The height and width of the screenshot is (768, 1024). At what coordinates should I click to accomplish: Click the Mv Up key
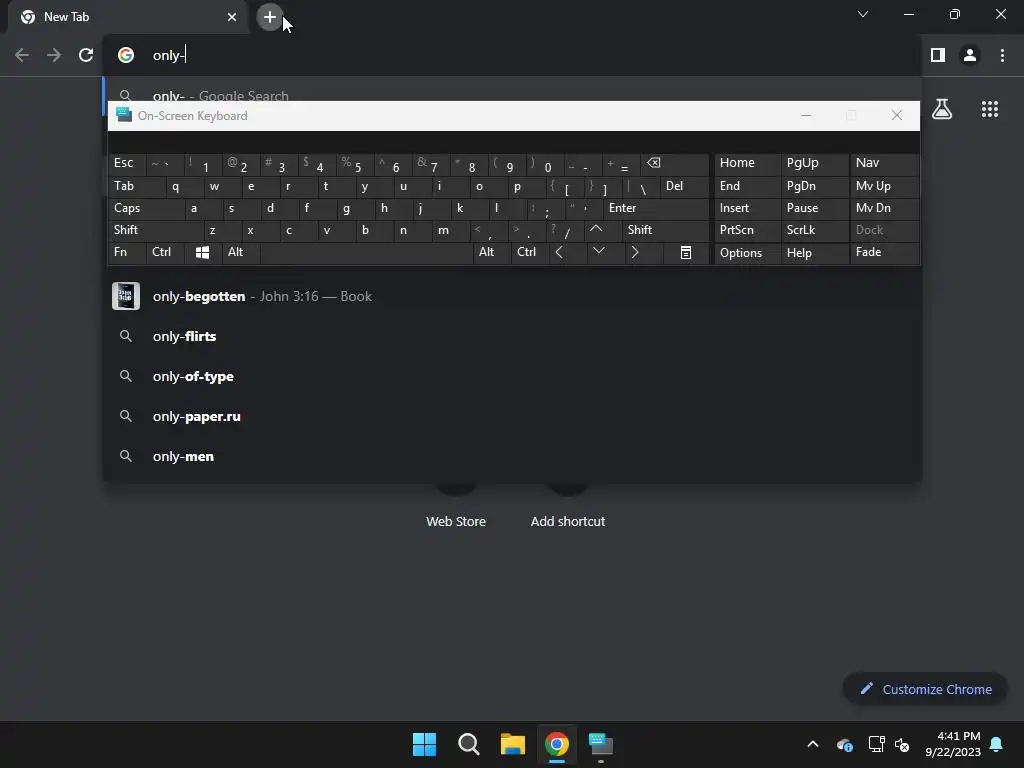[884, 186]
